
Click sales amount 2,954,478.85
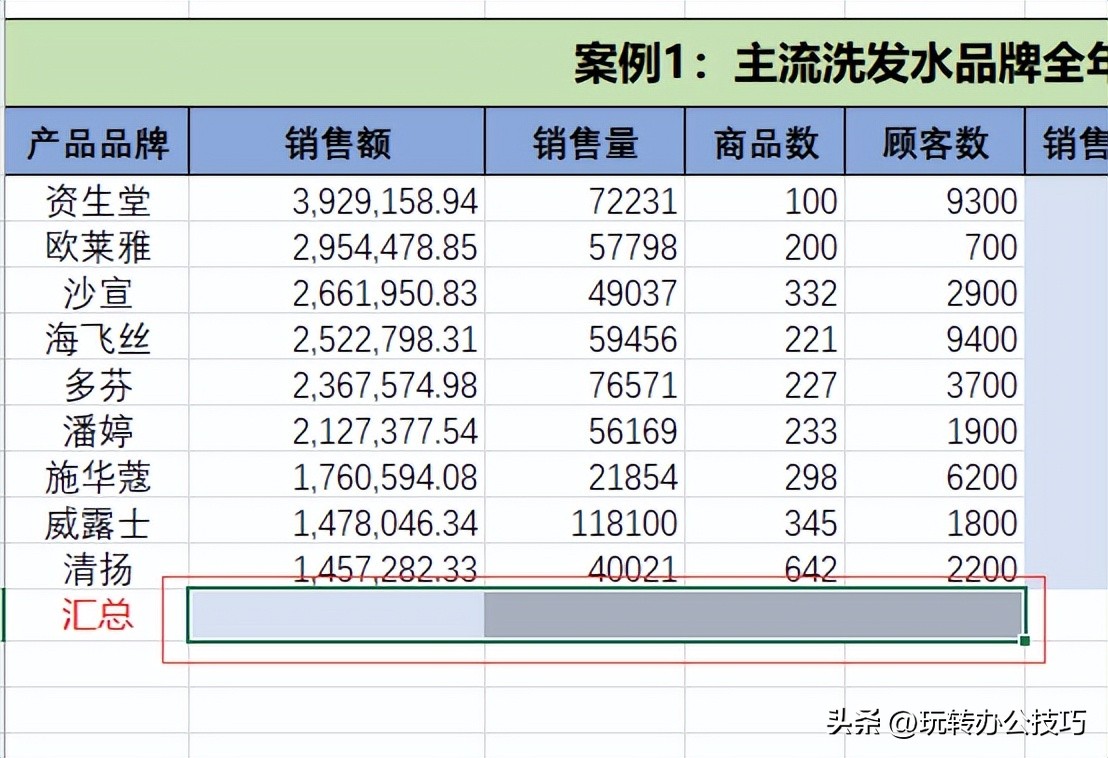337,245
